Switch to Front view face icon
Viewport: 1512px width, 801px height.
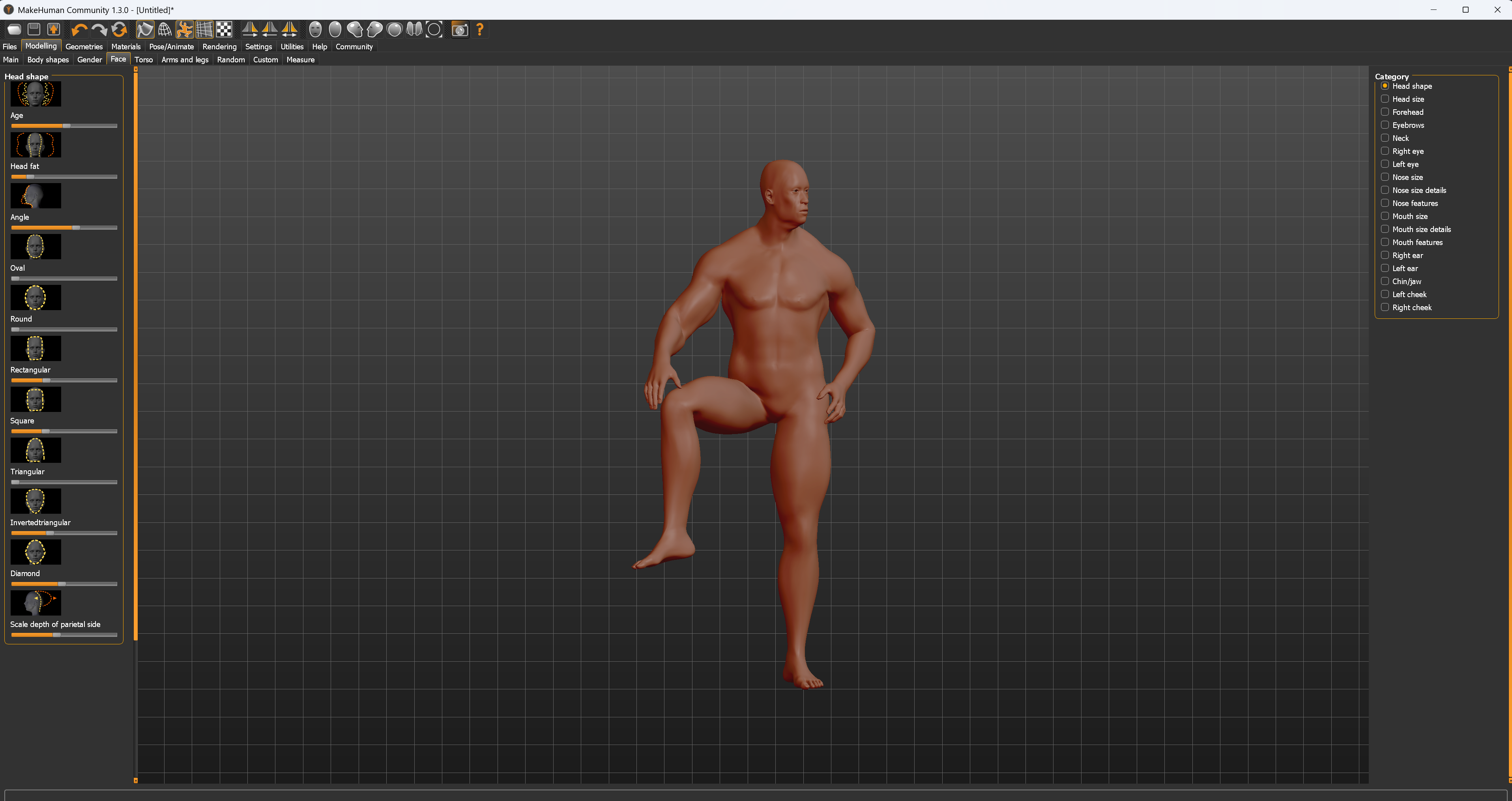[315, 29]
